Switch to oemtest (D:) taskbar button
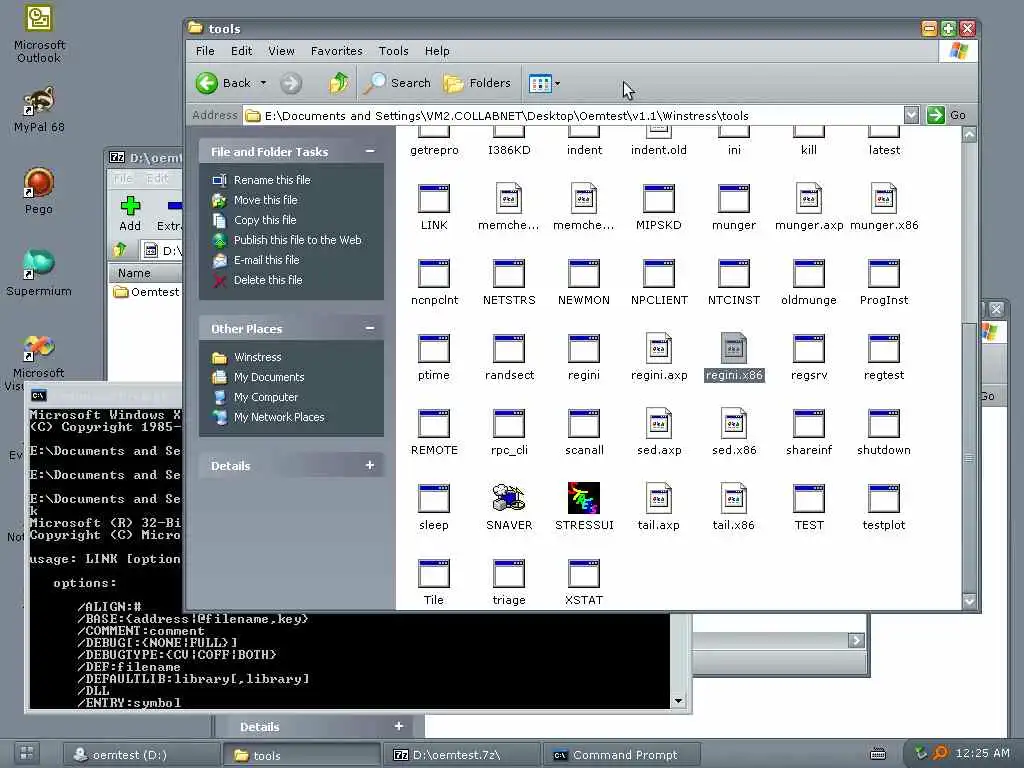Screen dimensions: 1024x768 click(x=141, y=755)
